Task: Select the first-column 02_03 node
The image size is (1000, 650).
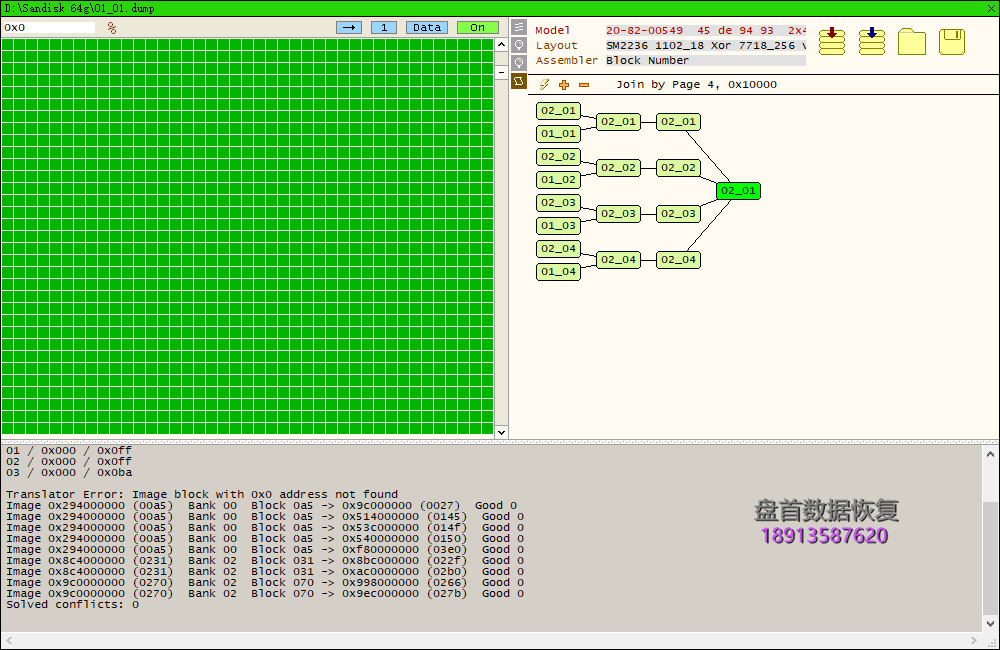Action: pyautogui.click(x=559, y=202)
